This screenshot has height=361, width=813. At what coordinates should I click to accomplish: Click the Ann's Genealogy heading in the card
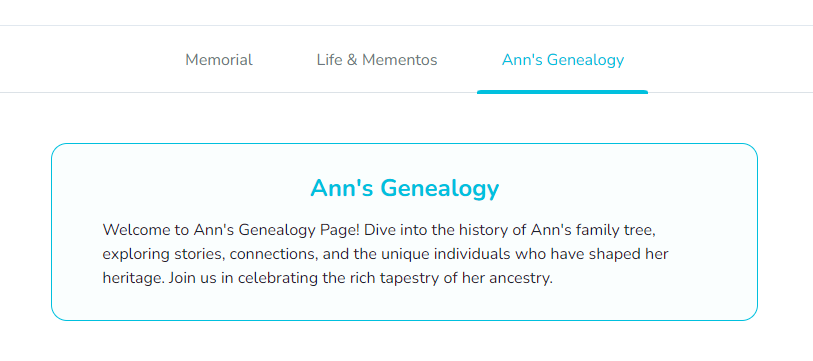click(404, 188)
